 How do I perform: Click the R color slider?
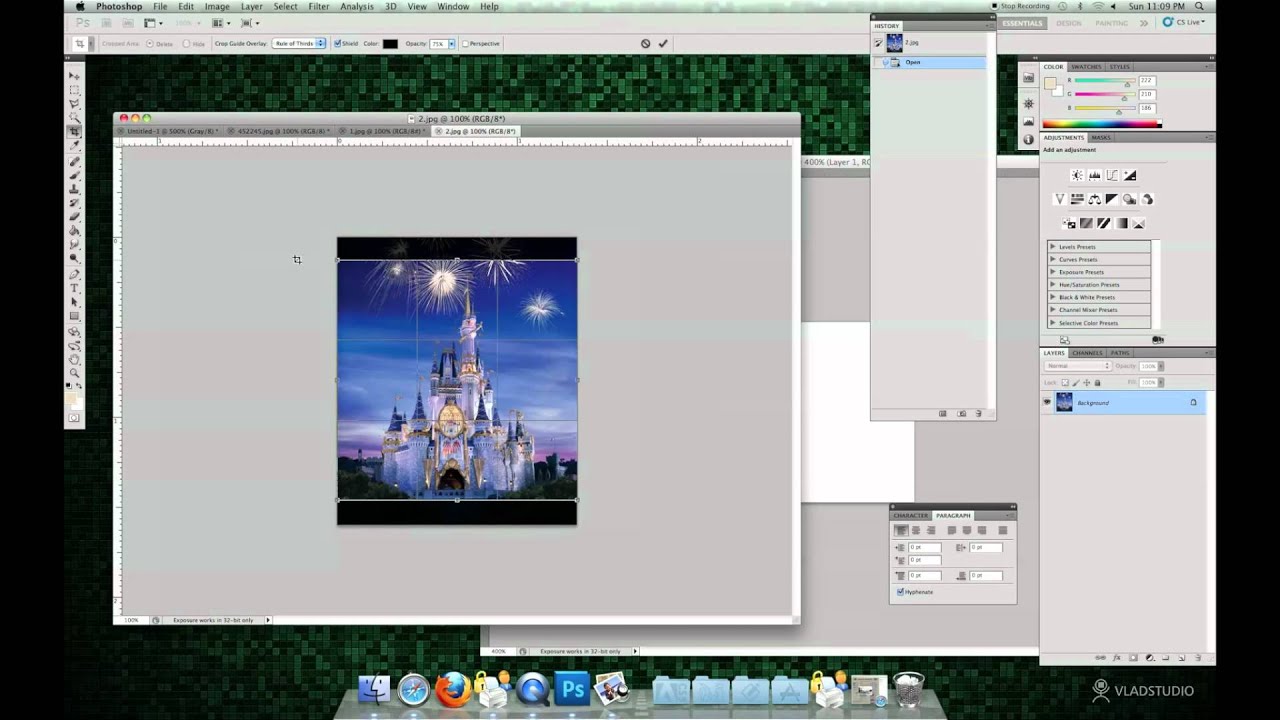[x=1103, y=81]
